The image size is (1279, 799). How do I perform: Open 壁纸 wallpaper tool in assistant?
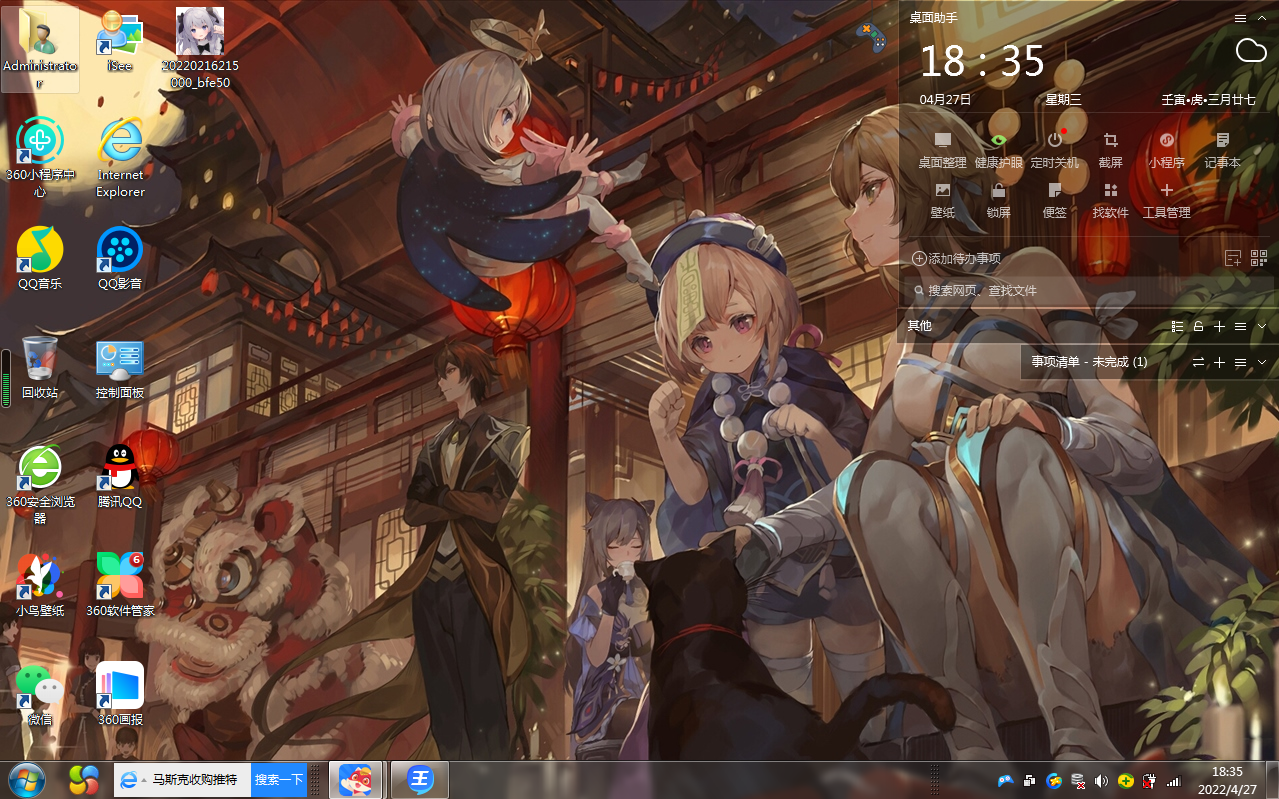pos(942,200)
